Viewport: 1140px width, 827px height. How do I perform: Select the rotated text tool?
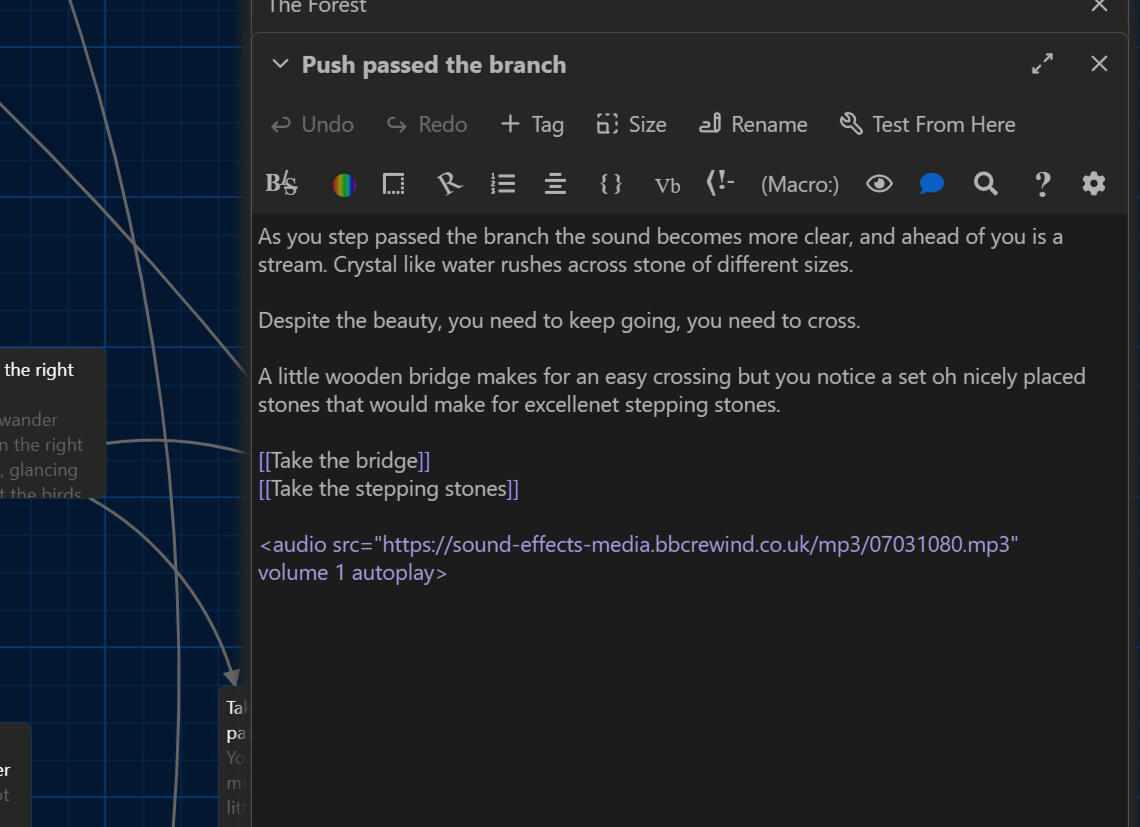click(x=449, y=184)
